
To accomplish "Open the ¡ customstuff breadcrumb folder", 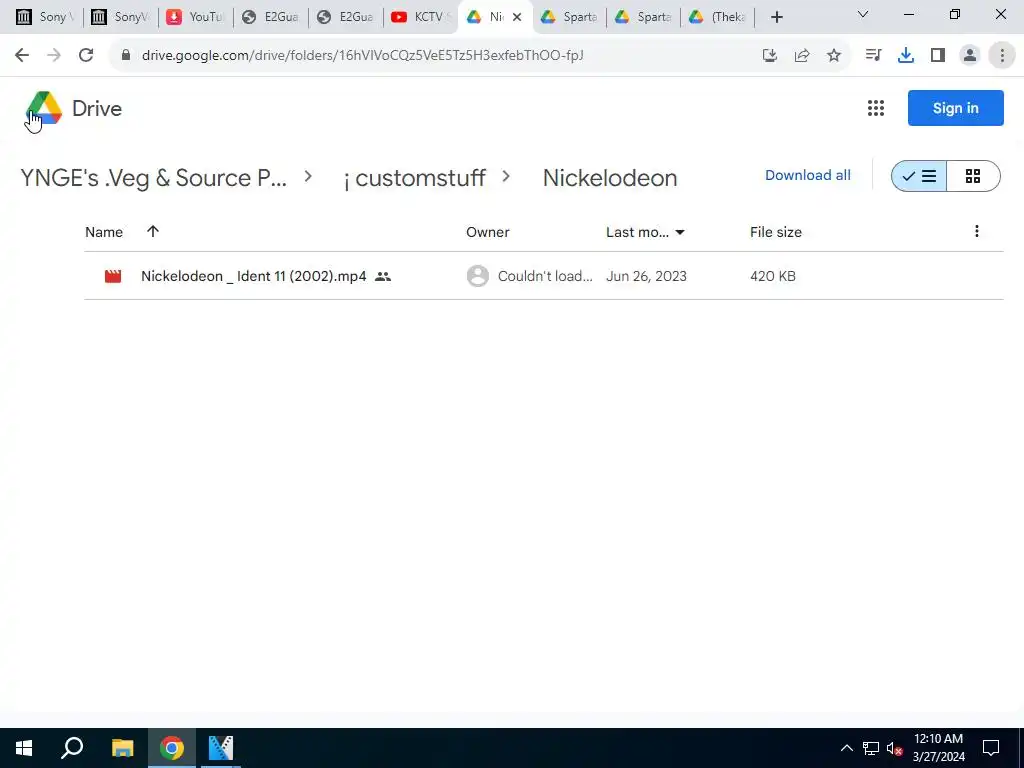I will [x=415, y=178].
